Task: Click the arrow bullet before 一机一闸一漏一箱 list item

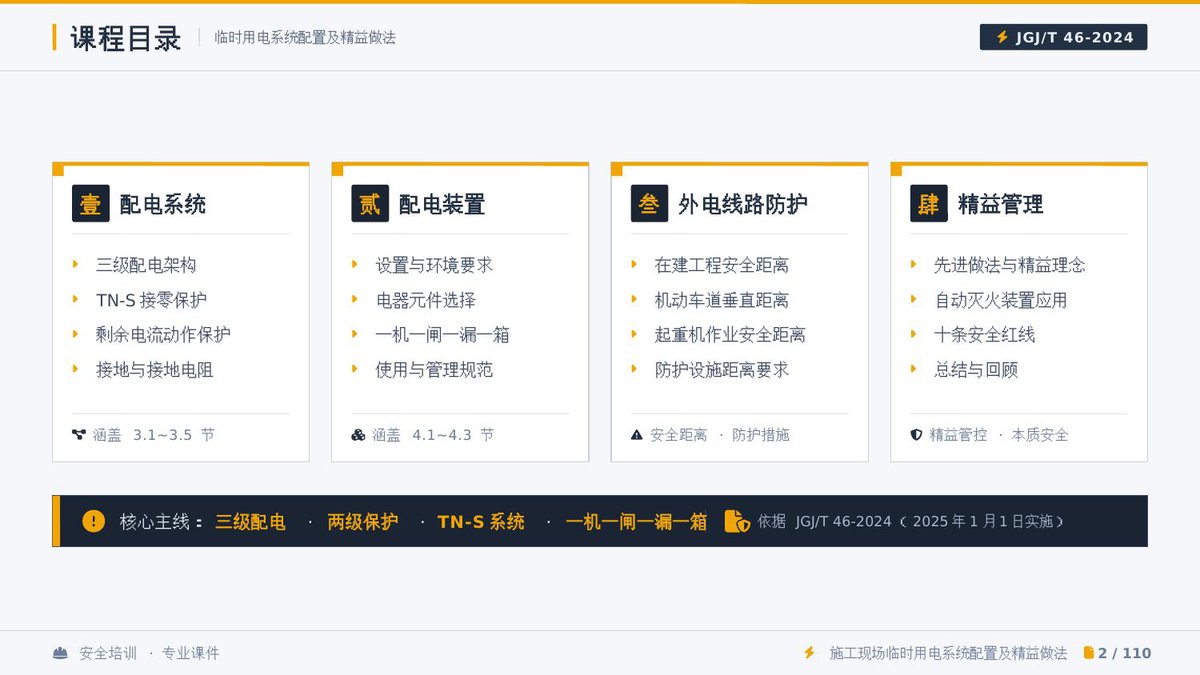Action: coord(355,334)
